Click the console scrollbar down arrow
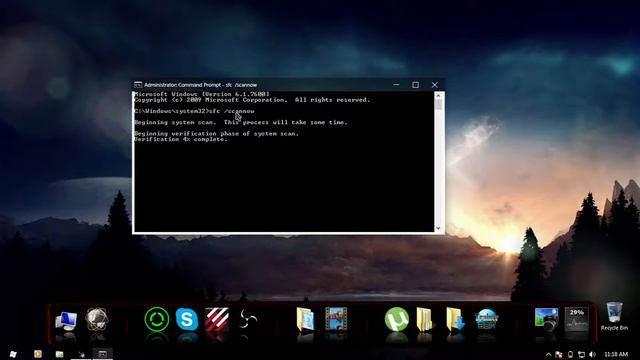640x360 pixels. coord(438,228)
